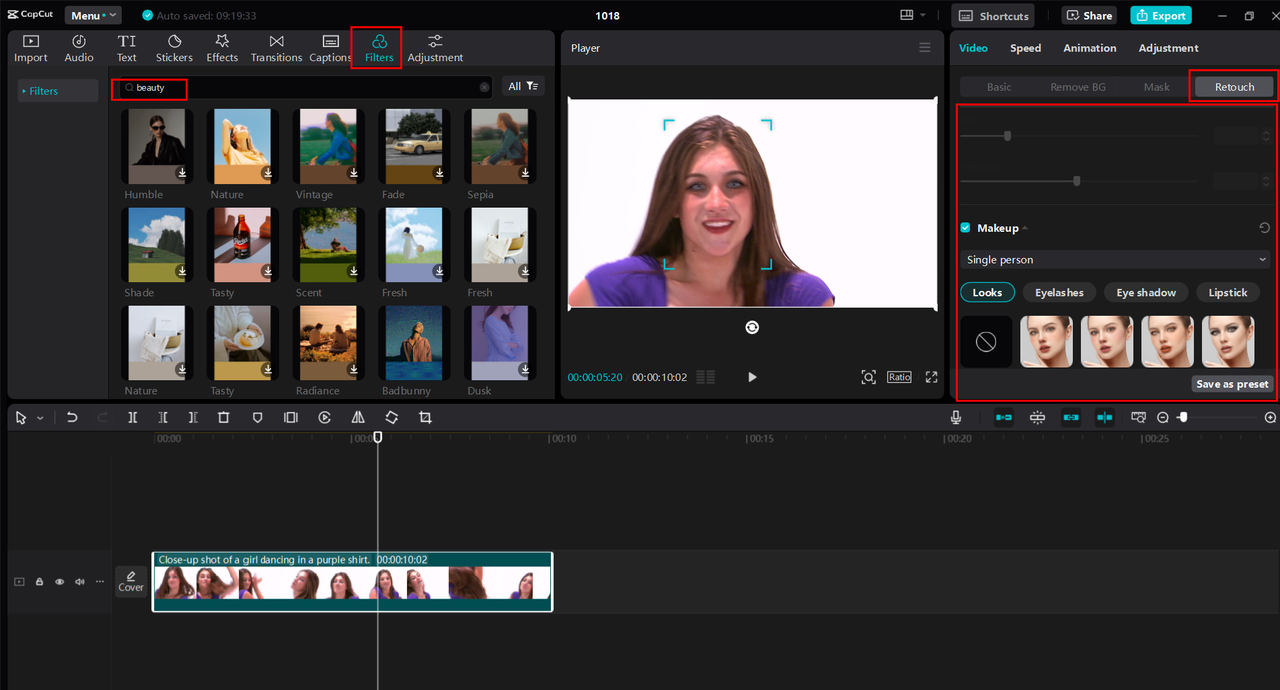Select the Remove BG sub-tab

(x=1077, y=87)
